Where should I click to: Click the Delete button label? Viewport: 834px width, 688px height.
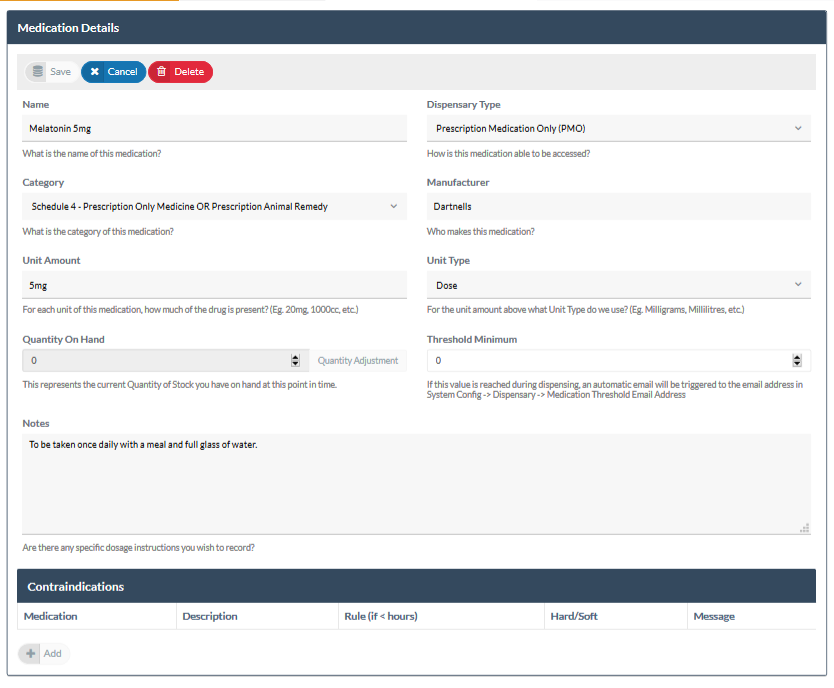(189, 72)
